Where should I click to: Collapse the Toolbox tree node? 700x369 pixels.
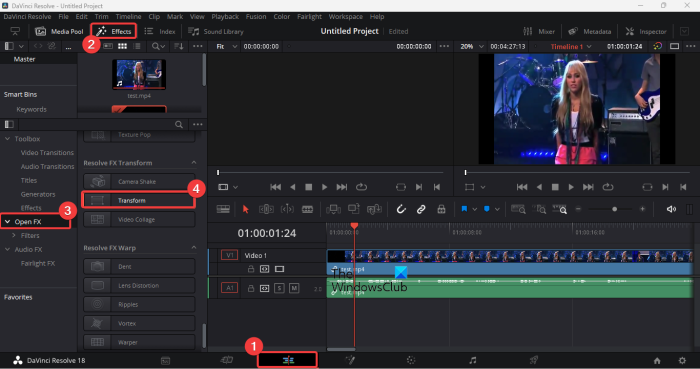pyautogui.click(x=8, y=139)
